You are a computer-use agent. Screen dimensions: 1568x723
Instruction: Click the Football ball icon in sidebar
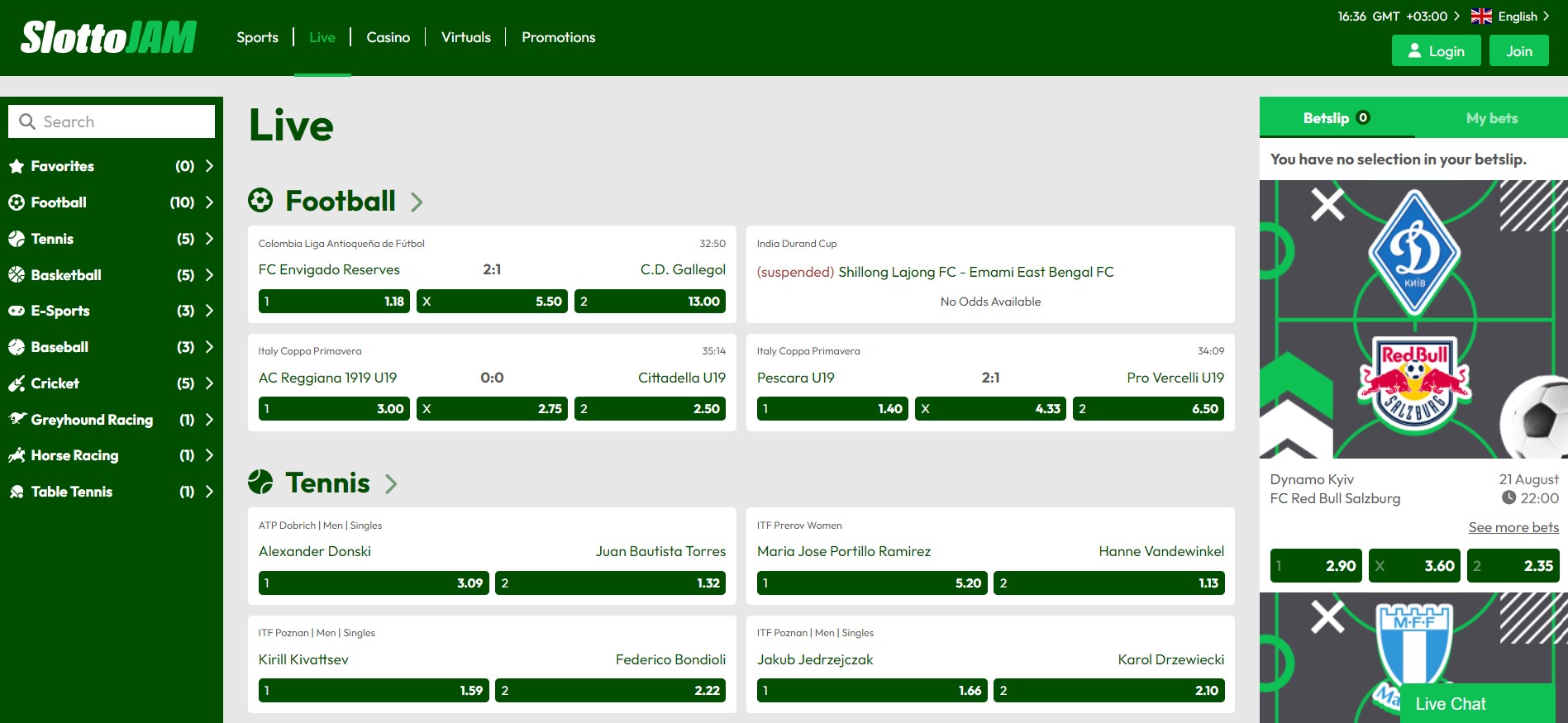pos(17,202)
